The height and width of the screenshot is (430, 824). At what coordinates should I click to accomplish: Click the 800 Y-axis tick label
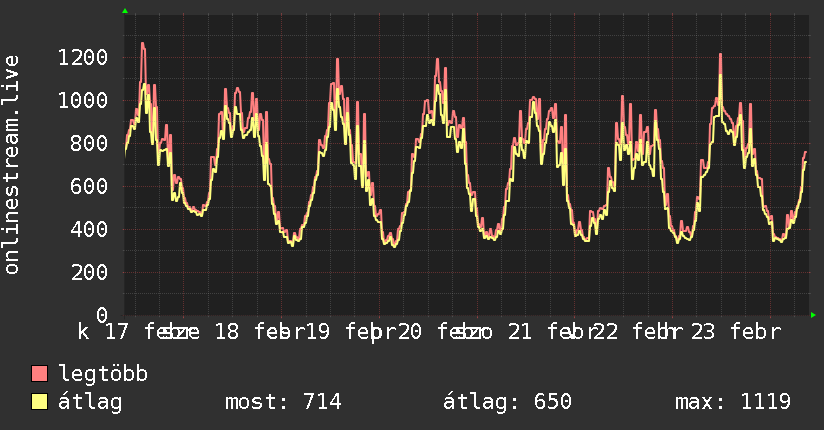89,143
